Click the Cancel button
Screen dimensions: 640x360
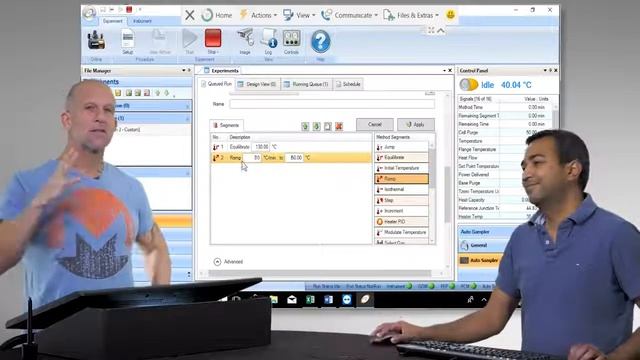click(x=375, y=124)
